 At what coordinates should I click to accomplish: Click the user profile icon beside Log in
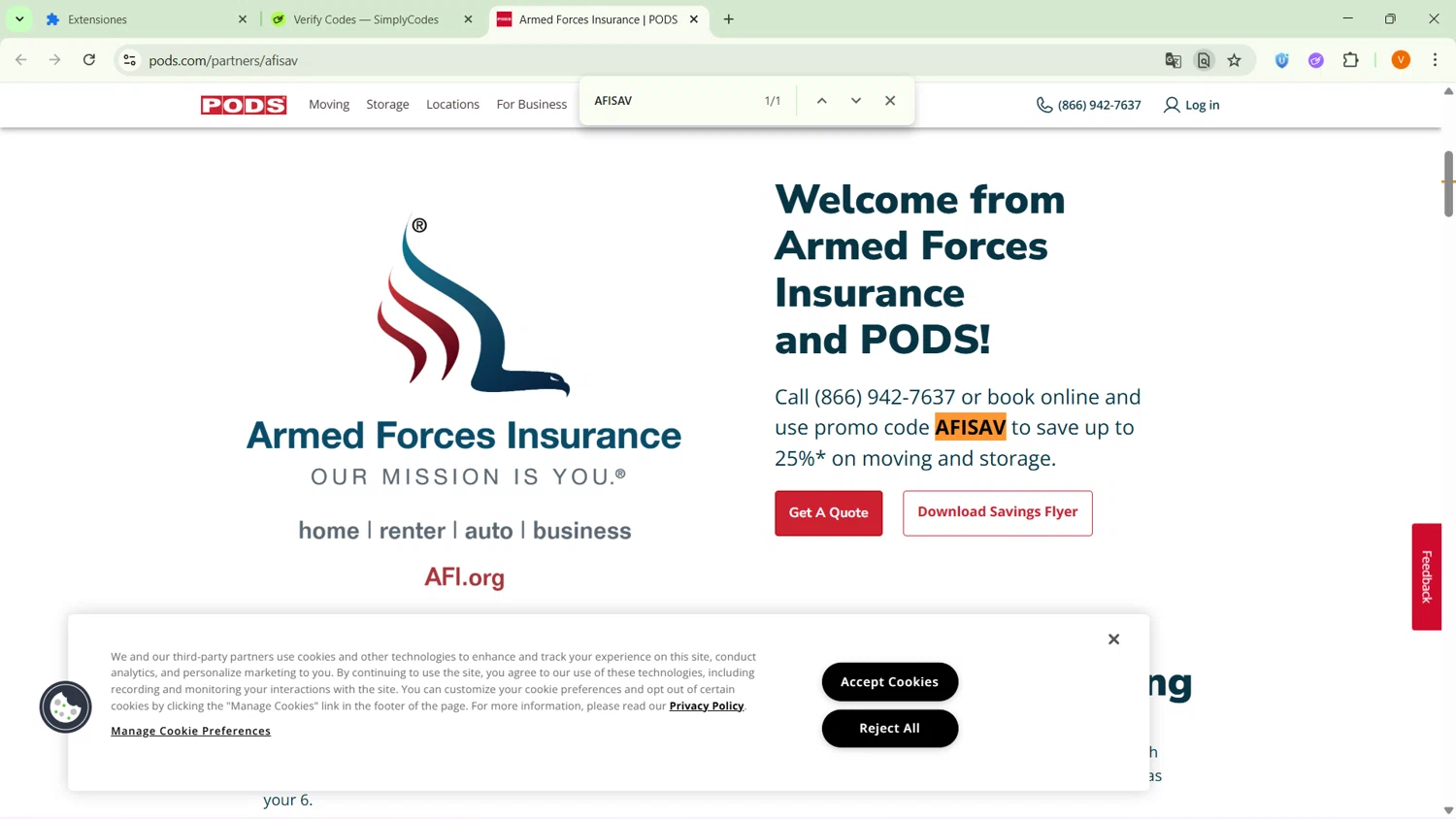(1172, 105)
